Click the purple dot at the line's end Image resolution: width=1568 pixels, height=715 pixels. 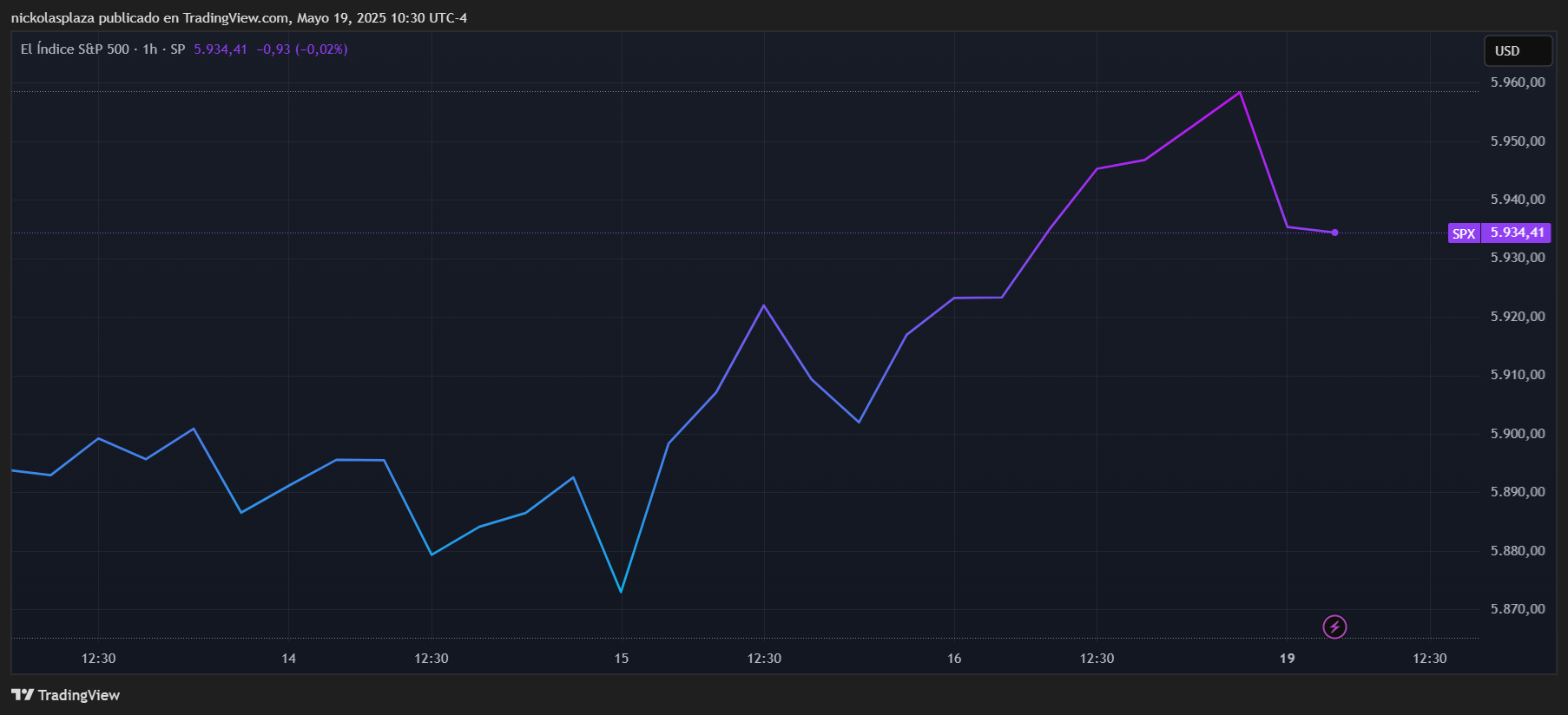coord(1334,233)
